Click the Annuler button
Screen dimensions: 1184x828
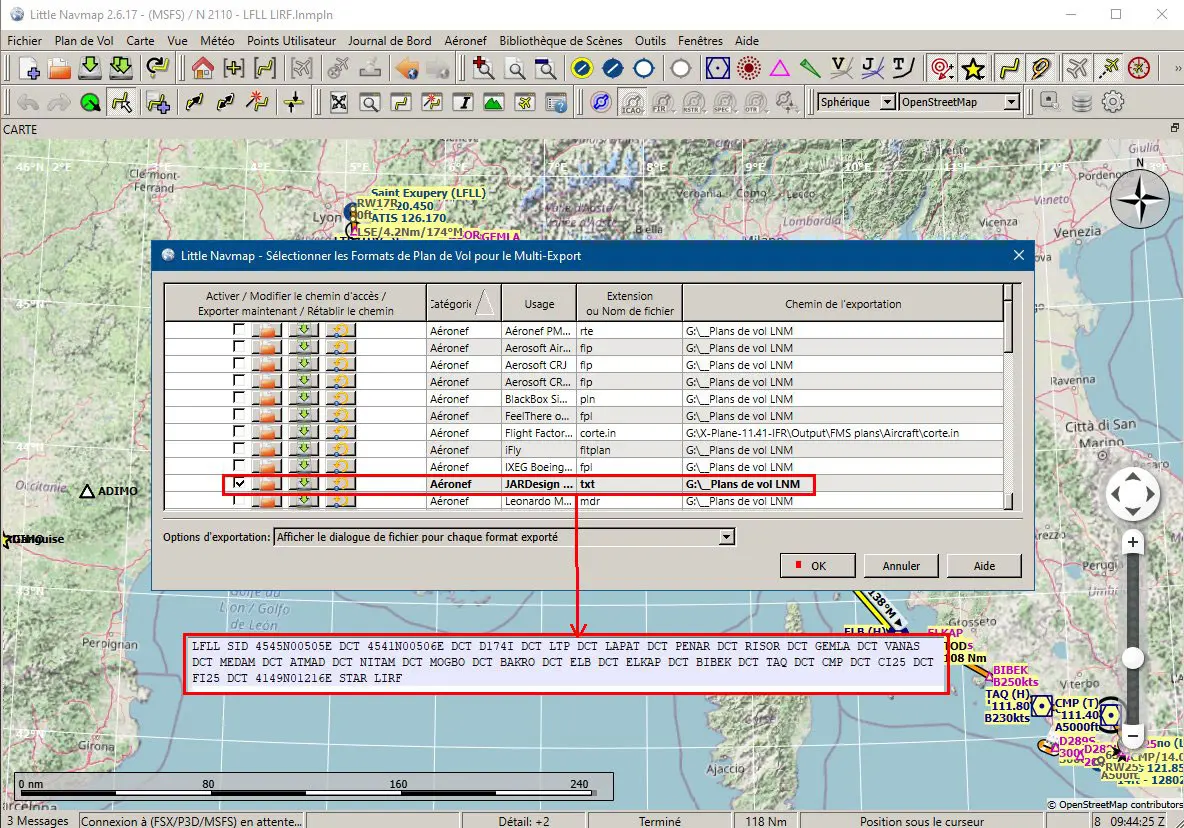[902, 565]
